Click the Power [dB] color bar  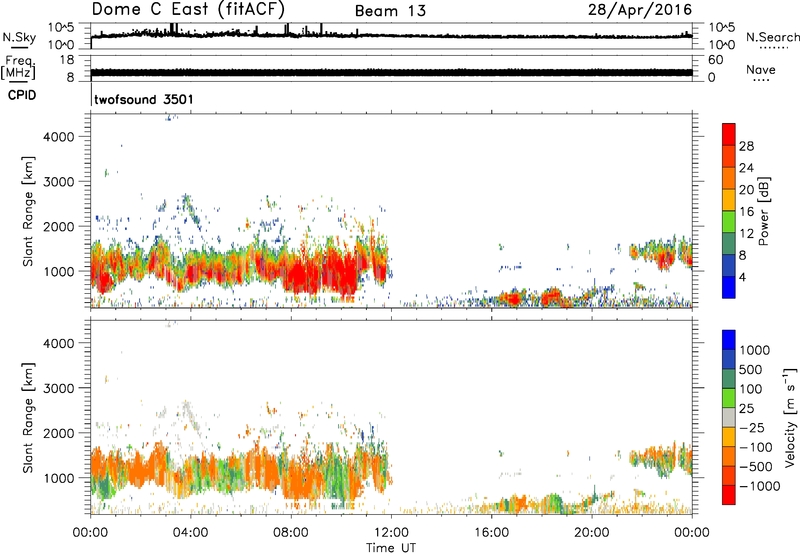729,211
